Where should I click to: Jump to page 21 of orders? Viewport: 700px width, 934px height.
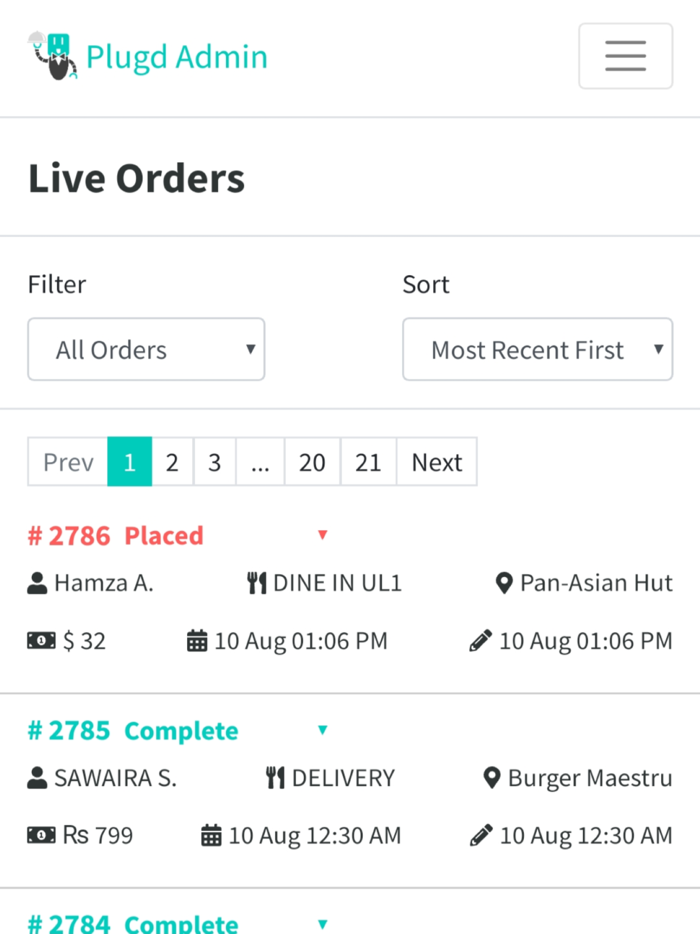pos(368,461)
